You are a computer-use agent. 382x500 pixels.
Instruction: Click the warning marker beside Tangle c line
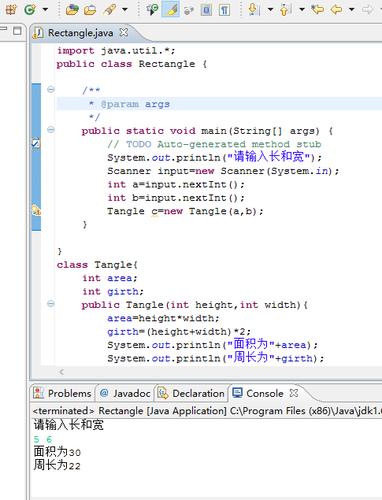point(36,210)
